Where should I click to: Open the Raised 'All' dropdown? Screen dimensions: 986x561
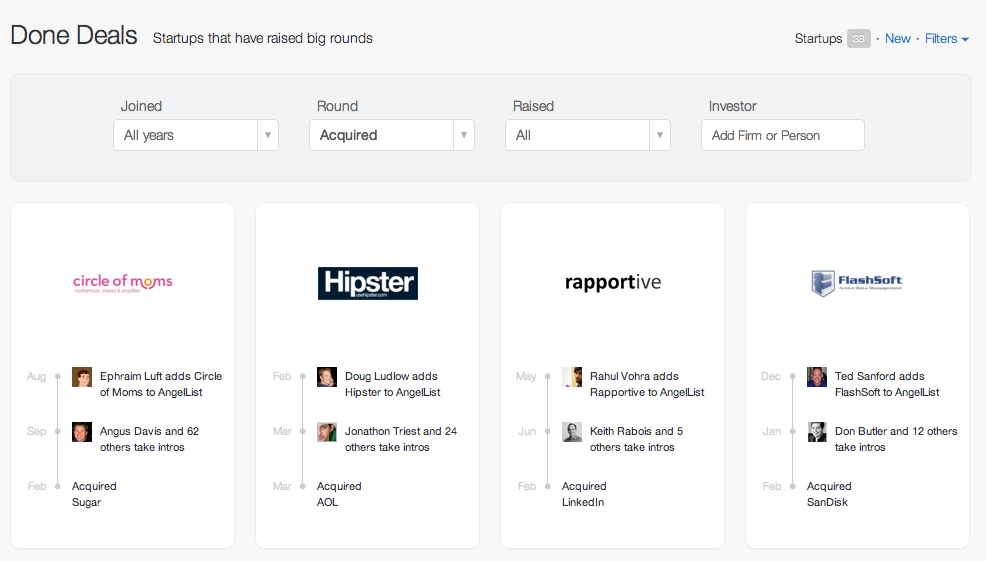(588, 135)
